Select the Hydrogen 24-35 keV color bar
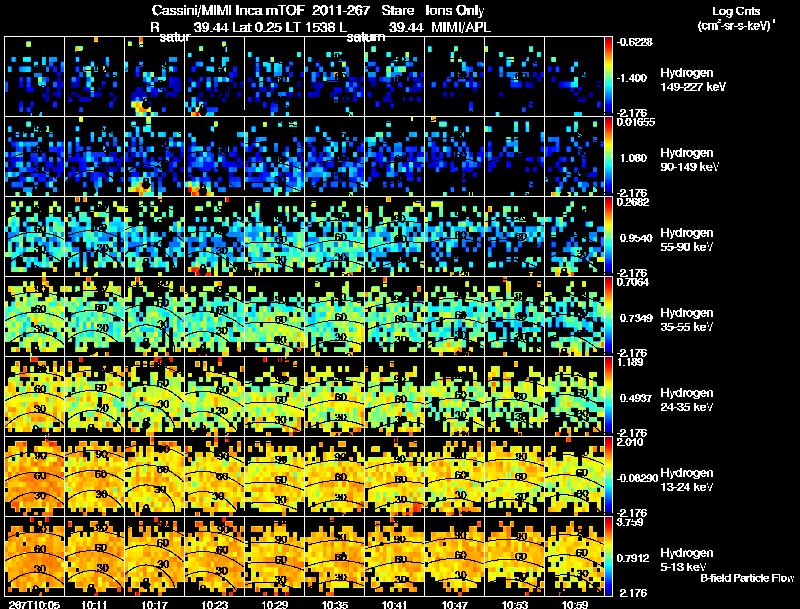This screenshot has width=800, height=609. (x=608, y=396)
